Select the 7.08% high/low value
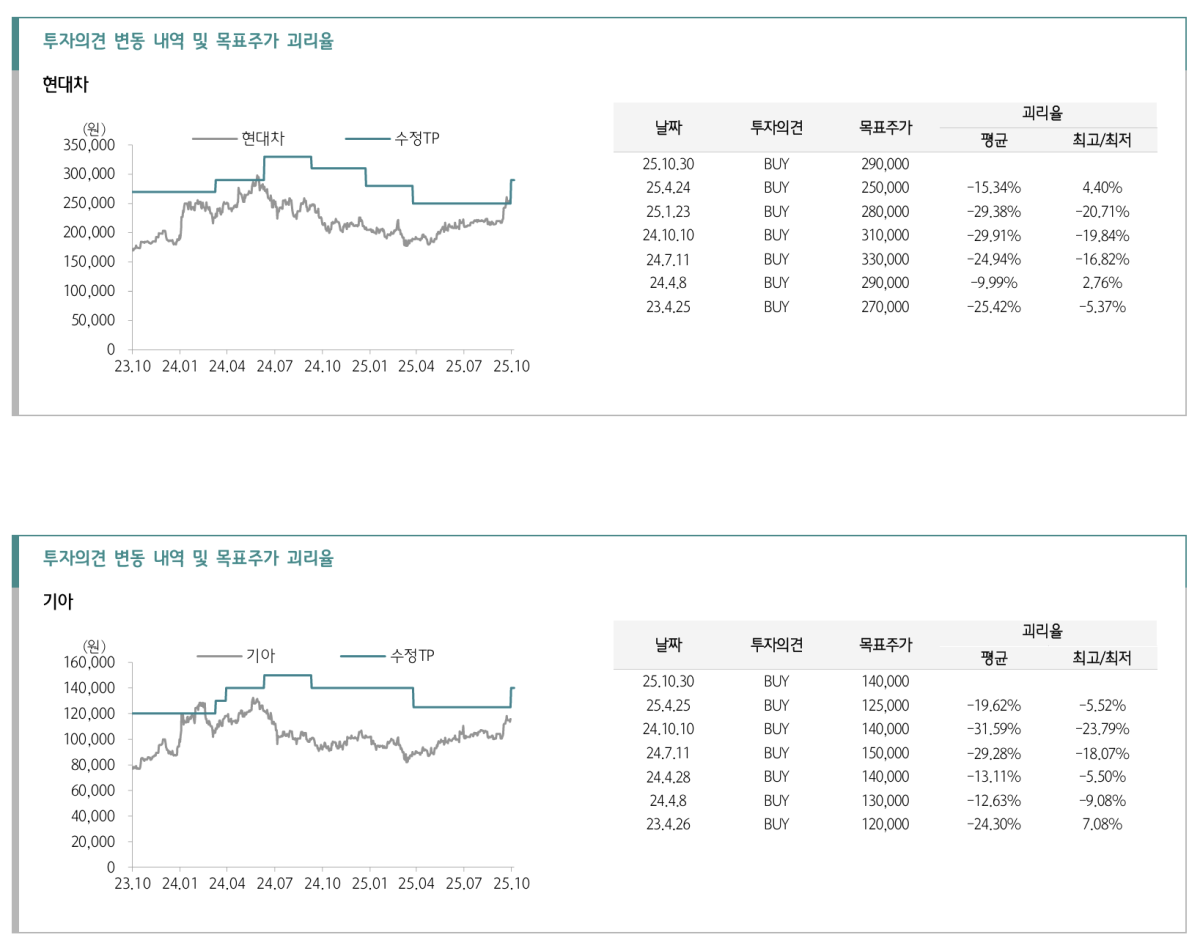This screenshot has width=1200, height=951. click(x=1102, y=825)
